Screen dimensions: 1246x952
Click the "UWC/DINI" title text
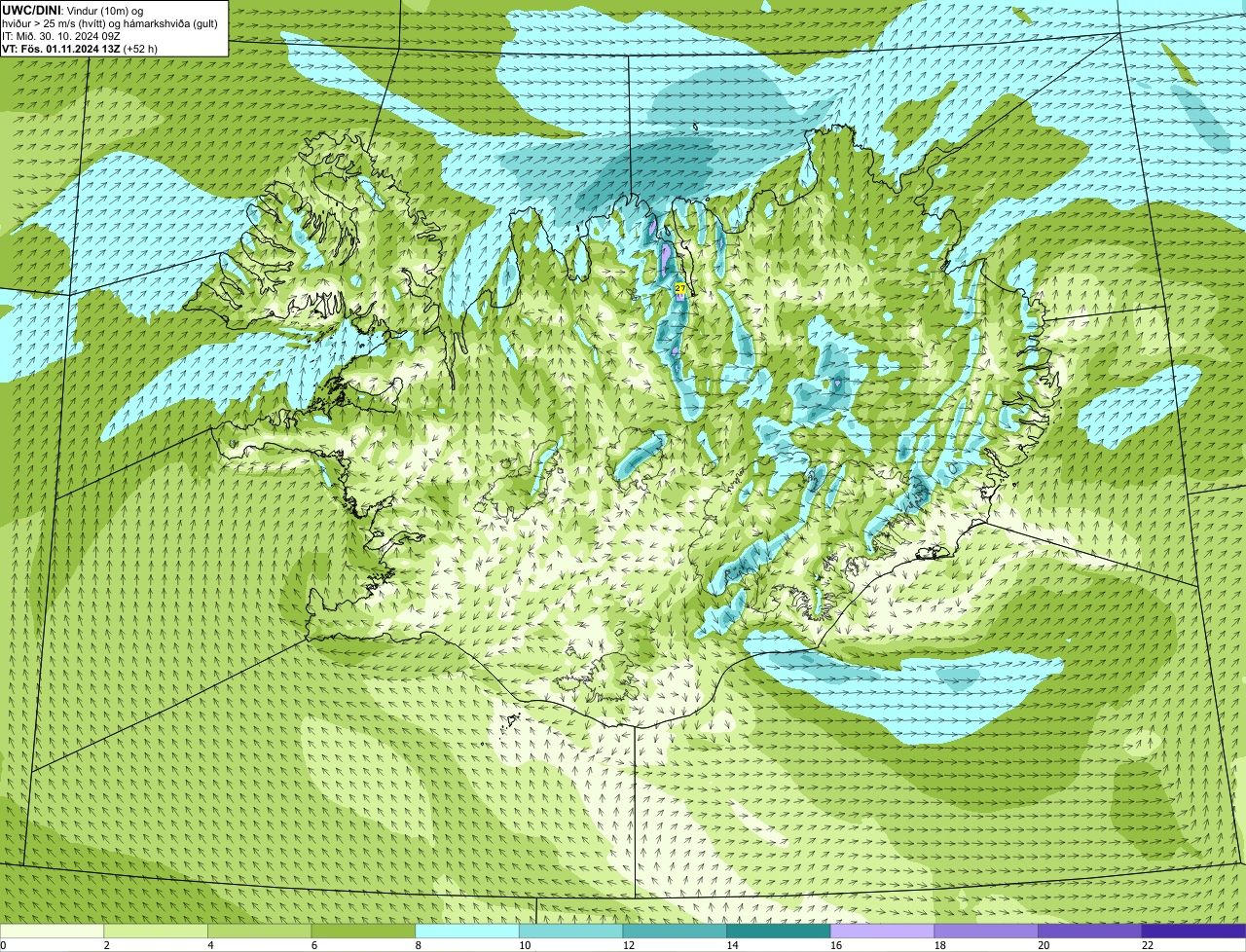[x=30, y=10]
